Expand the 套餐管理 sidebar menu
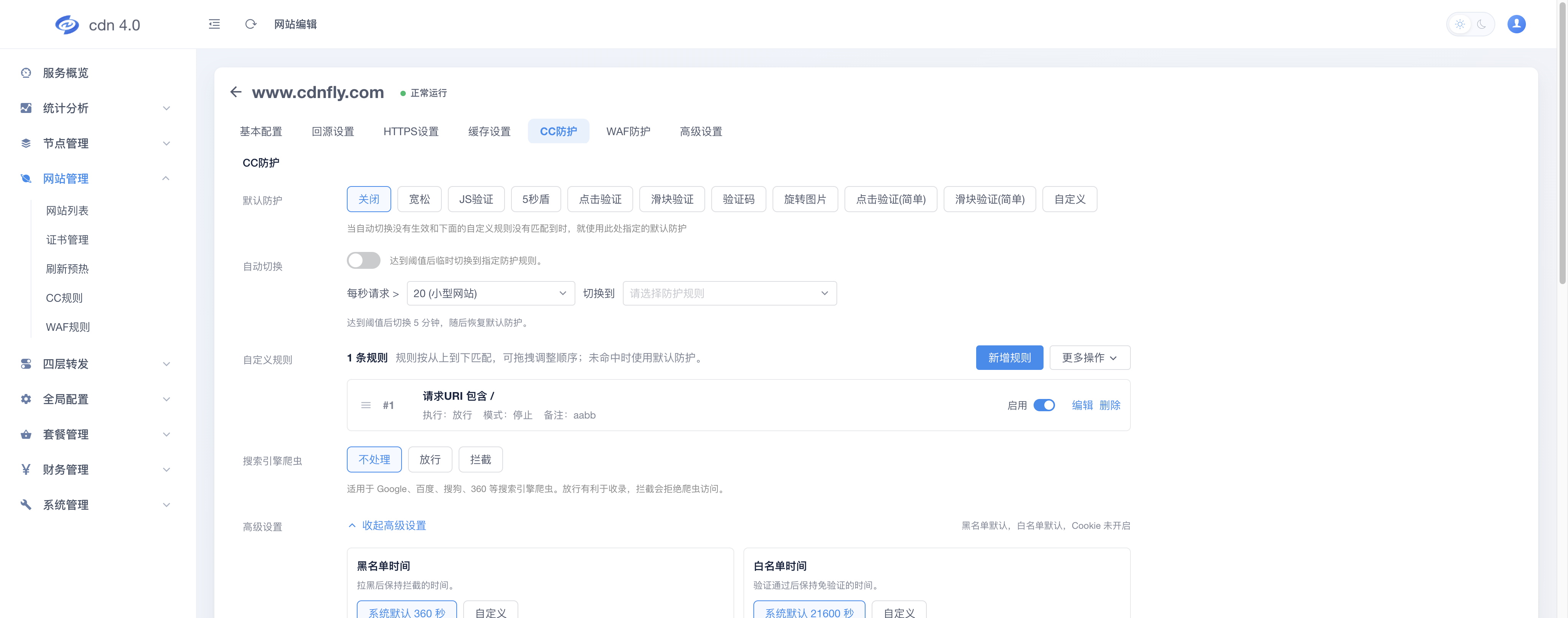Image resolution: width=1568 pixels, height=618 pixels. [x=166, y=435]
